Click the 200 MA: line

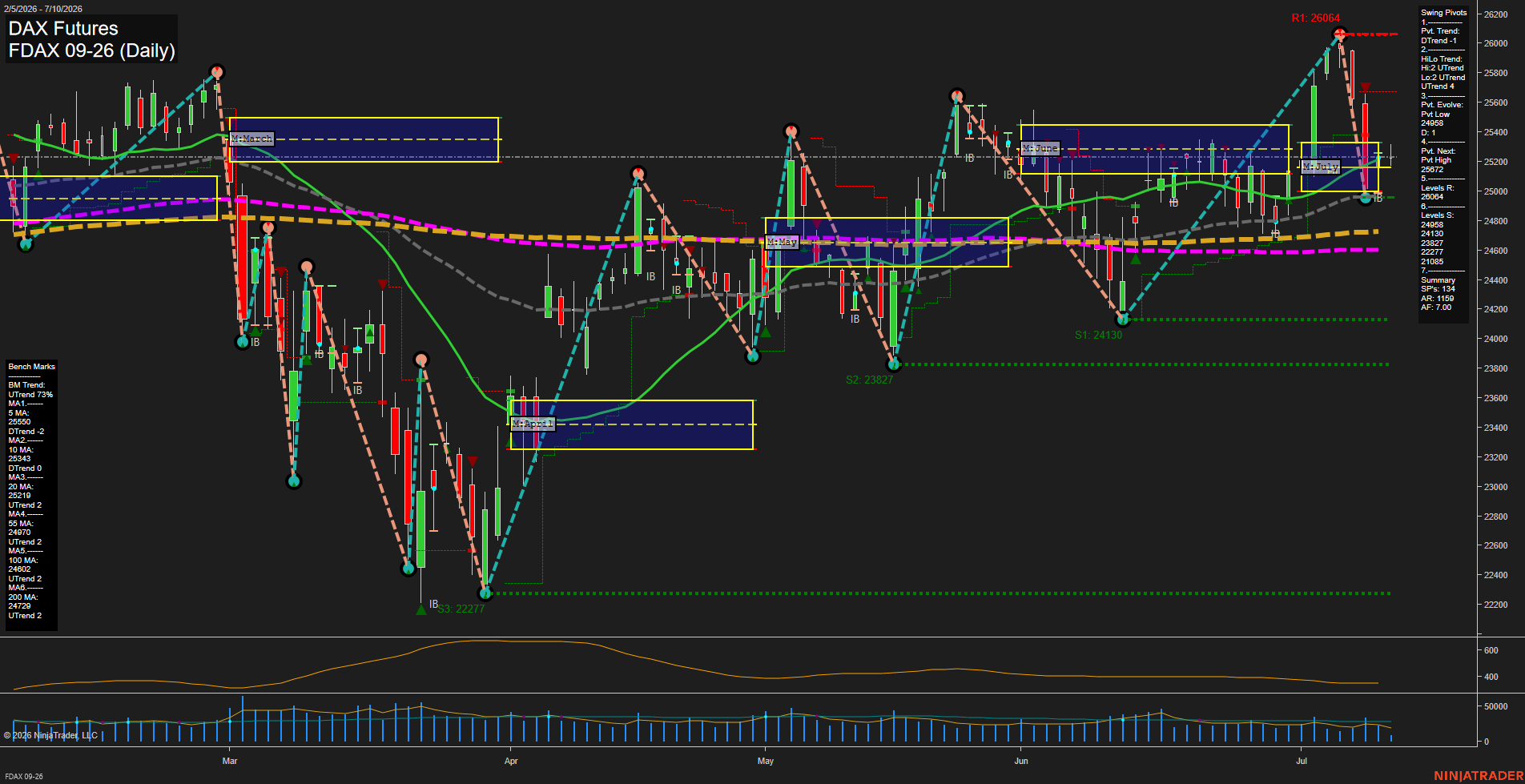[23, 597]
